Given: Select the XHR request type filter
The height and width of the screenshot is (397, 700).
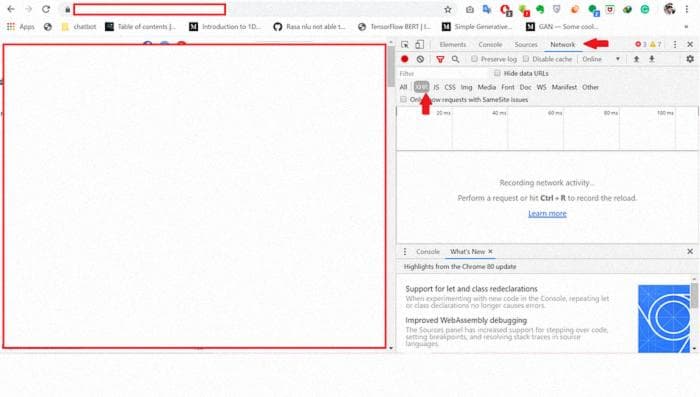Looking at the screenshot, I should 421,87.
